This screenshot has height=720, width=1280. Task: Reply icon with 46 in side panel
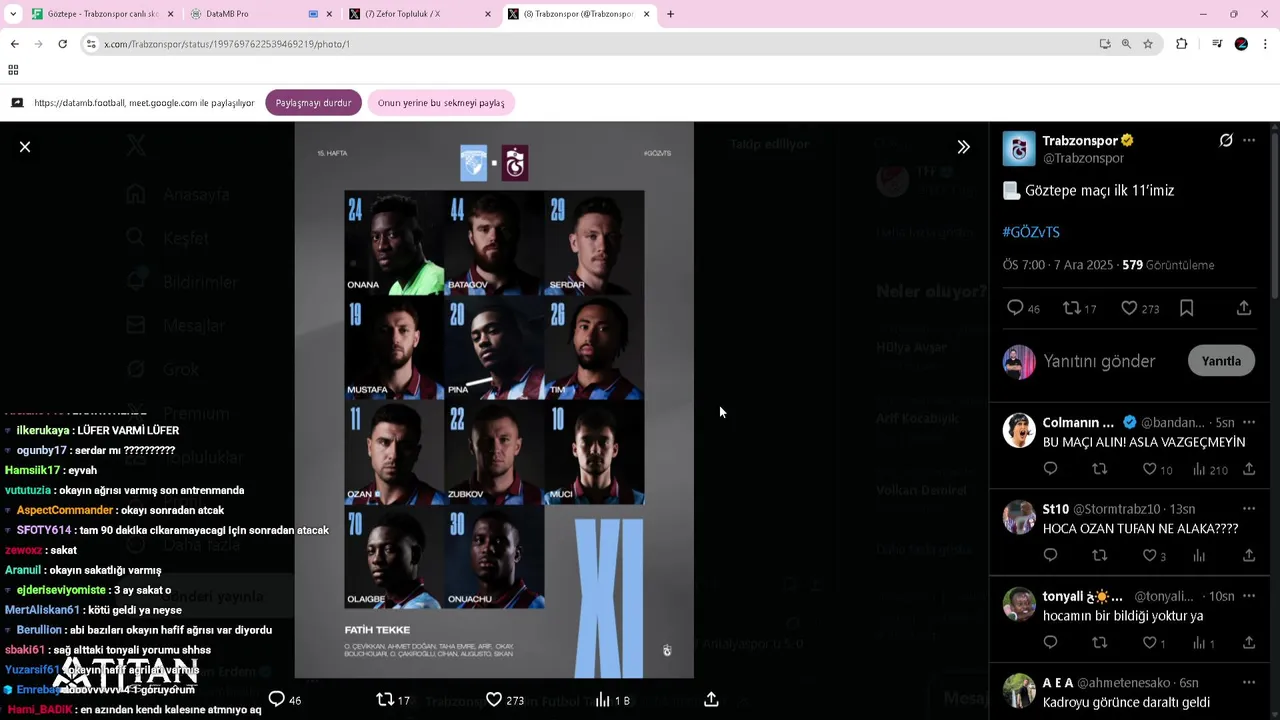tap(1015, 308)
